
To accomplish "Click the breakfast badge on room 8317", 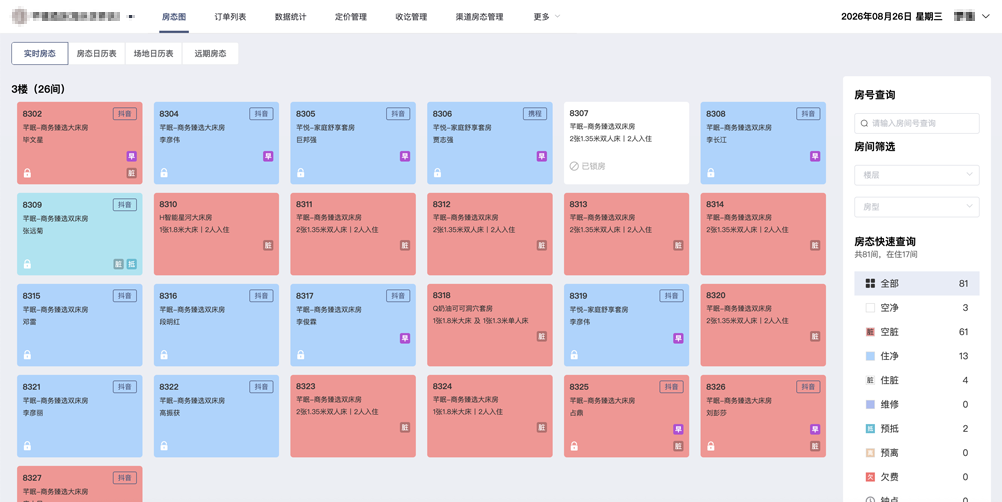I will click(x=405, y=338).
